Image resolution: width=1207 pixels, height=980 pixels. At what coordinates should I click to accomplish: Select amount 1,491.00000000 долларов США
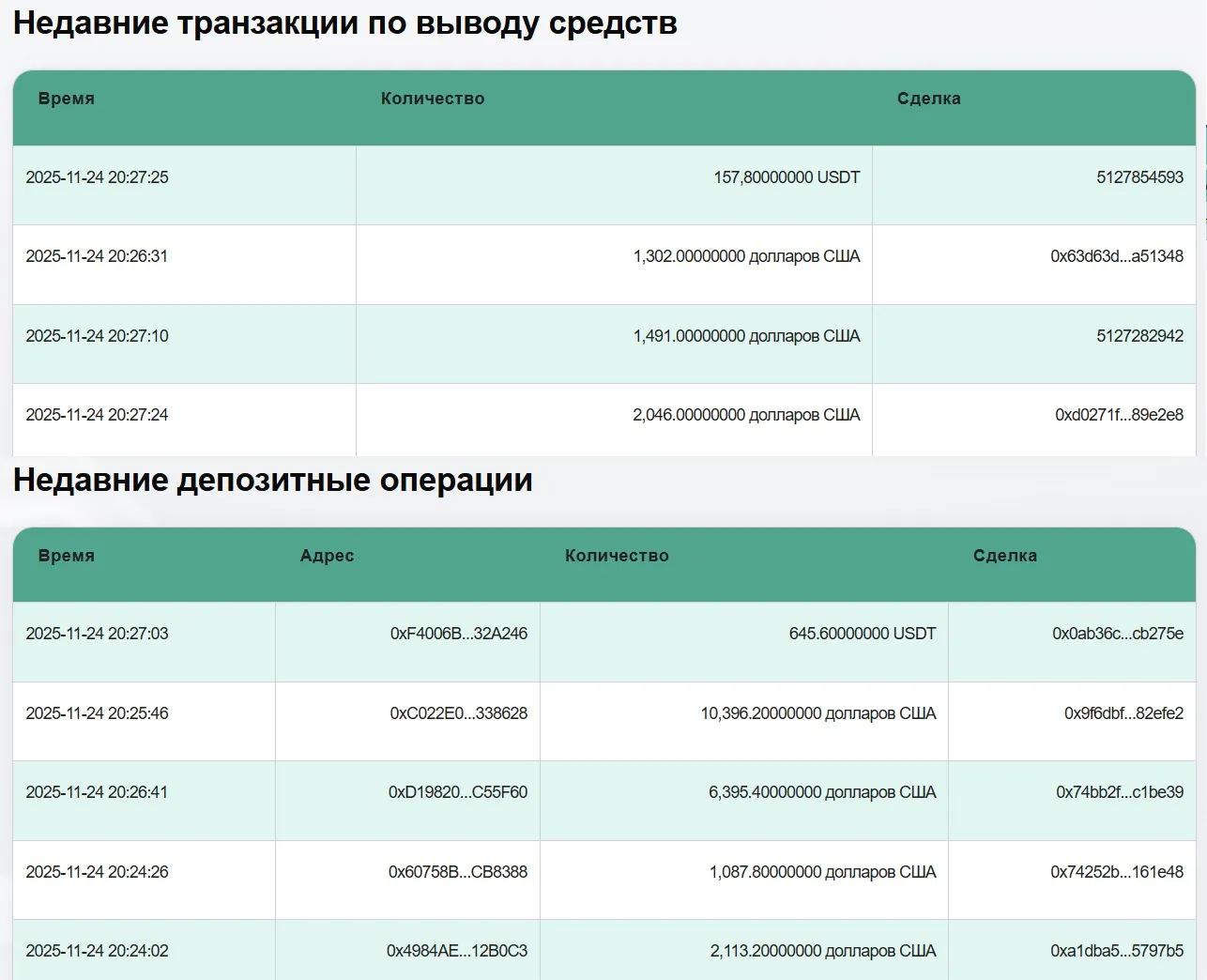coord(746,336)
